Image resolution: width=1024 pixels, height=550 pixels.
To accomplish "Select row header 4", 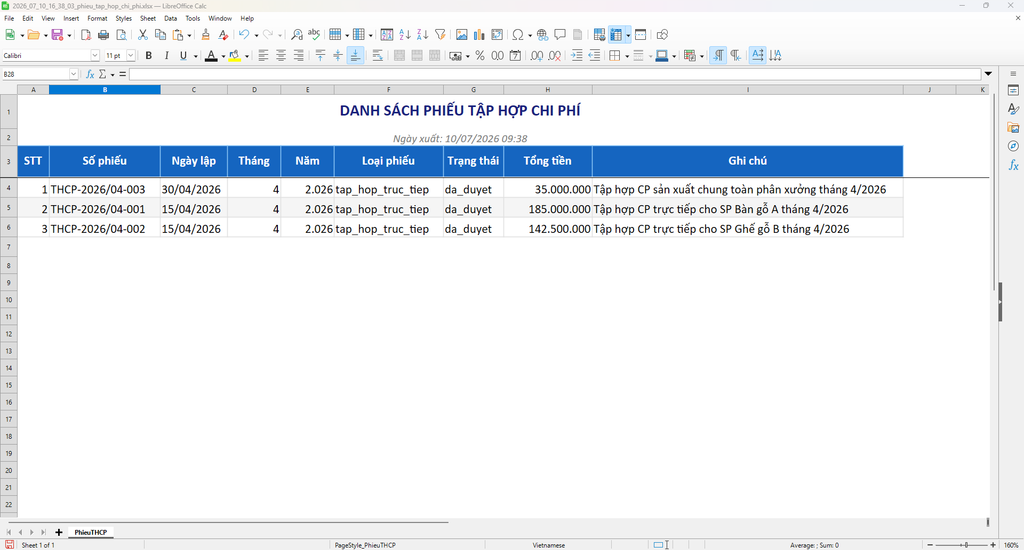I will tap(8, 189).
